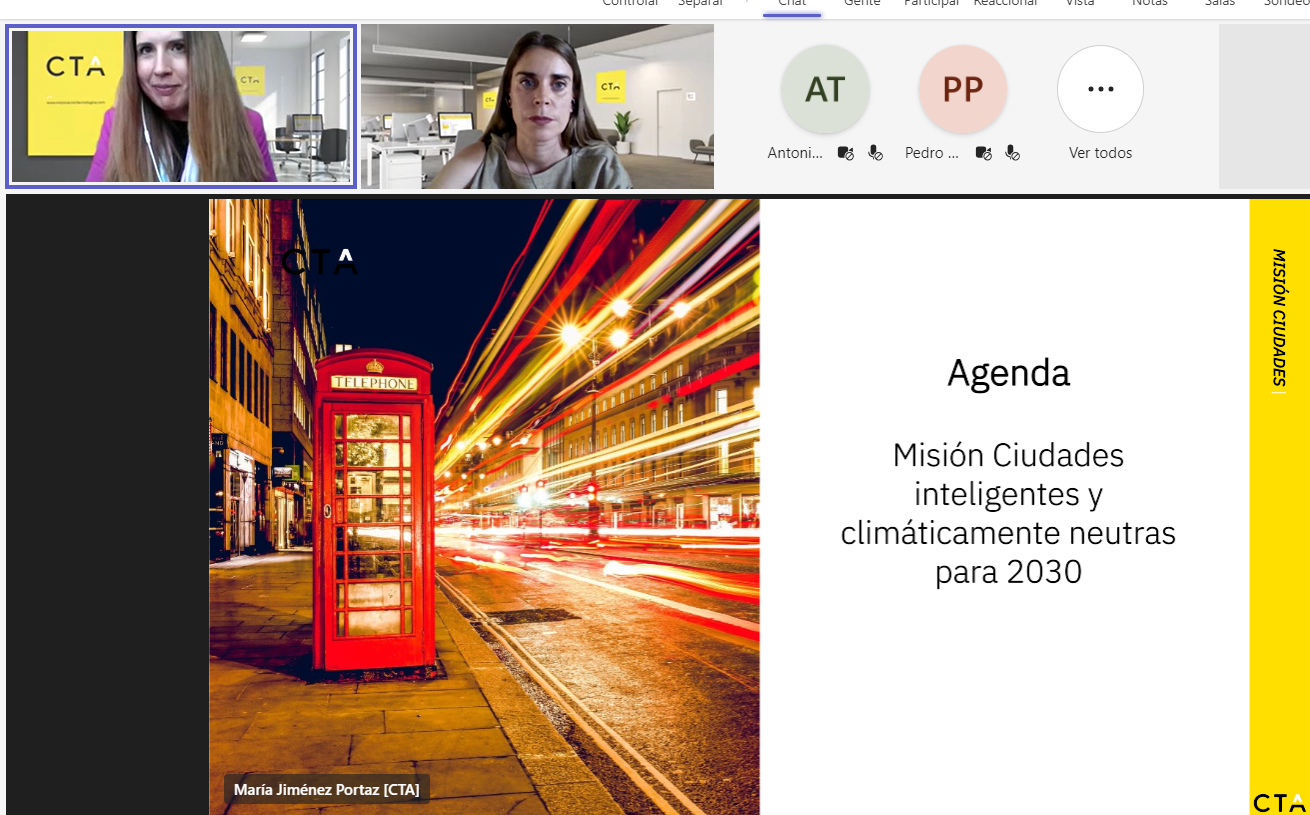
Task: Click the 'Ver todos' label
Action: [1100, 153]
